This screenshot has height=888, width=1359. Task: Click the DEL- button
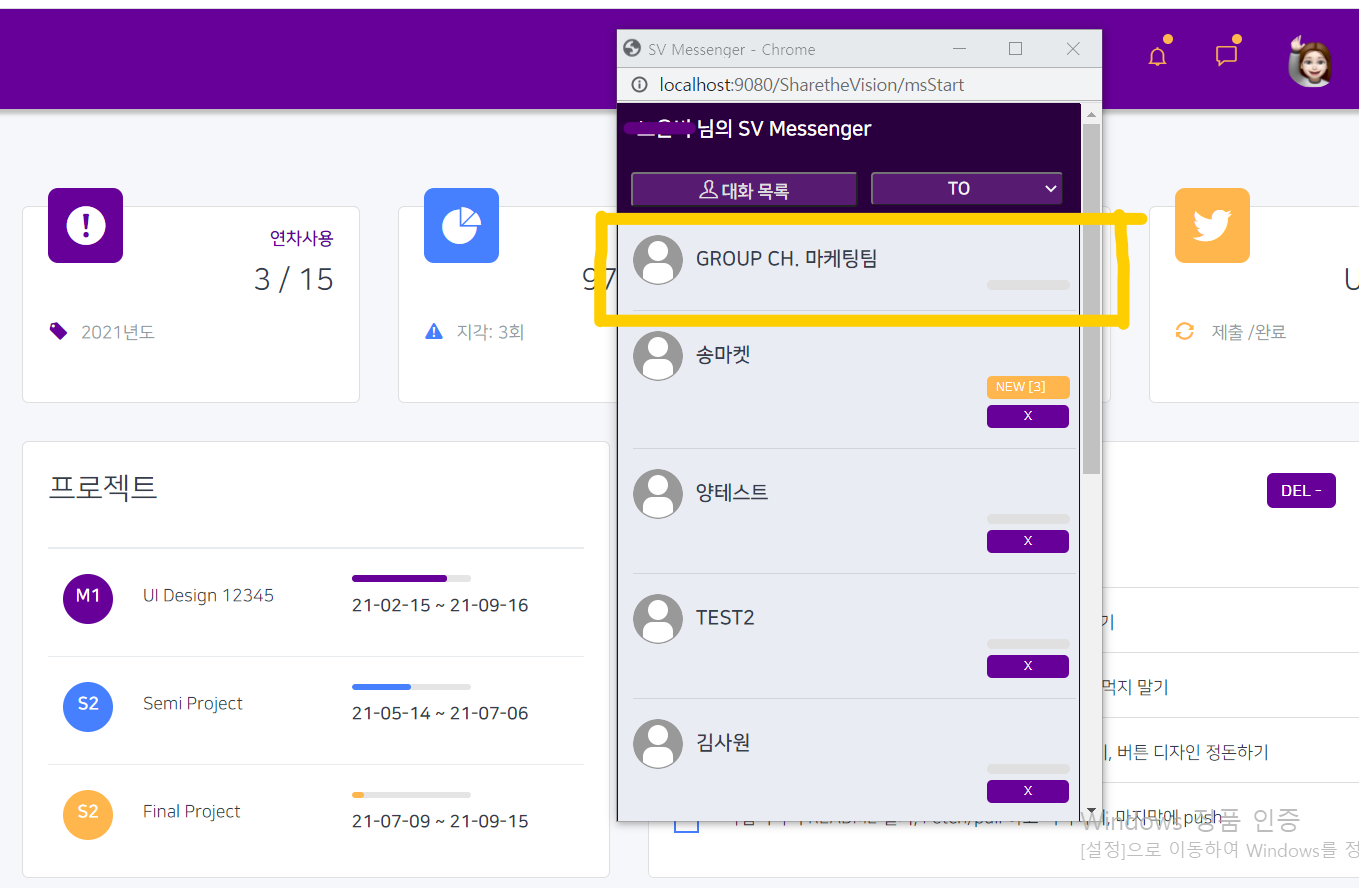click(1301, 490)
